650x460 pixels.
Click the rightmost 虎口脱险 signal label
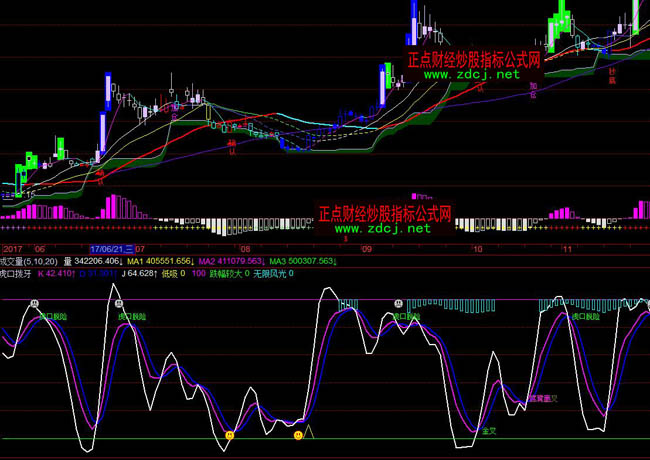point(585,316)
